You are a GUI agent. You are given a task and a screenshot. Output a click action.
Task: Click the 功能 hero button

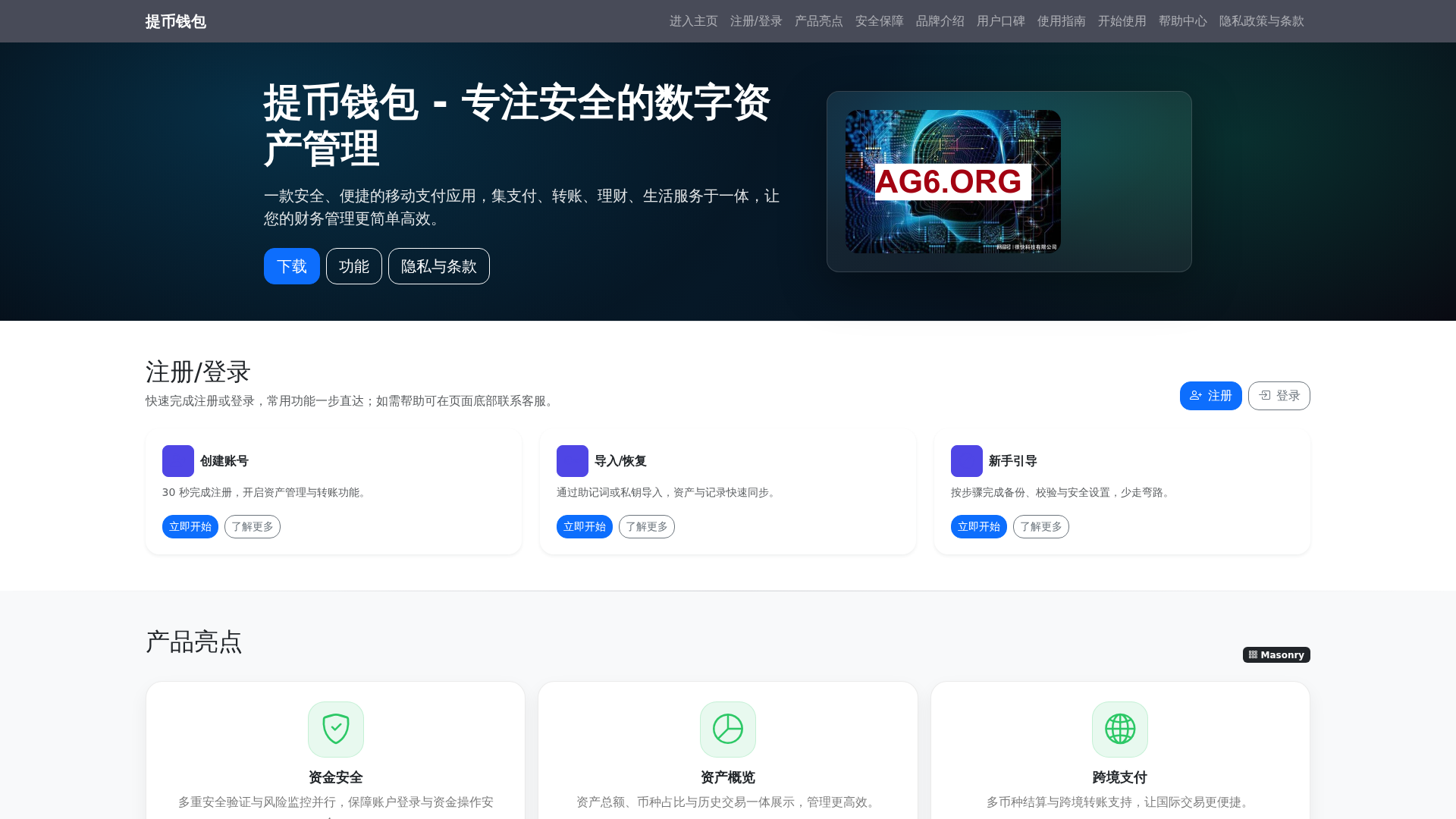354,266
